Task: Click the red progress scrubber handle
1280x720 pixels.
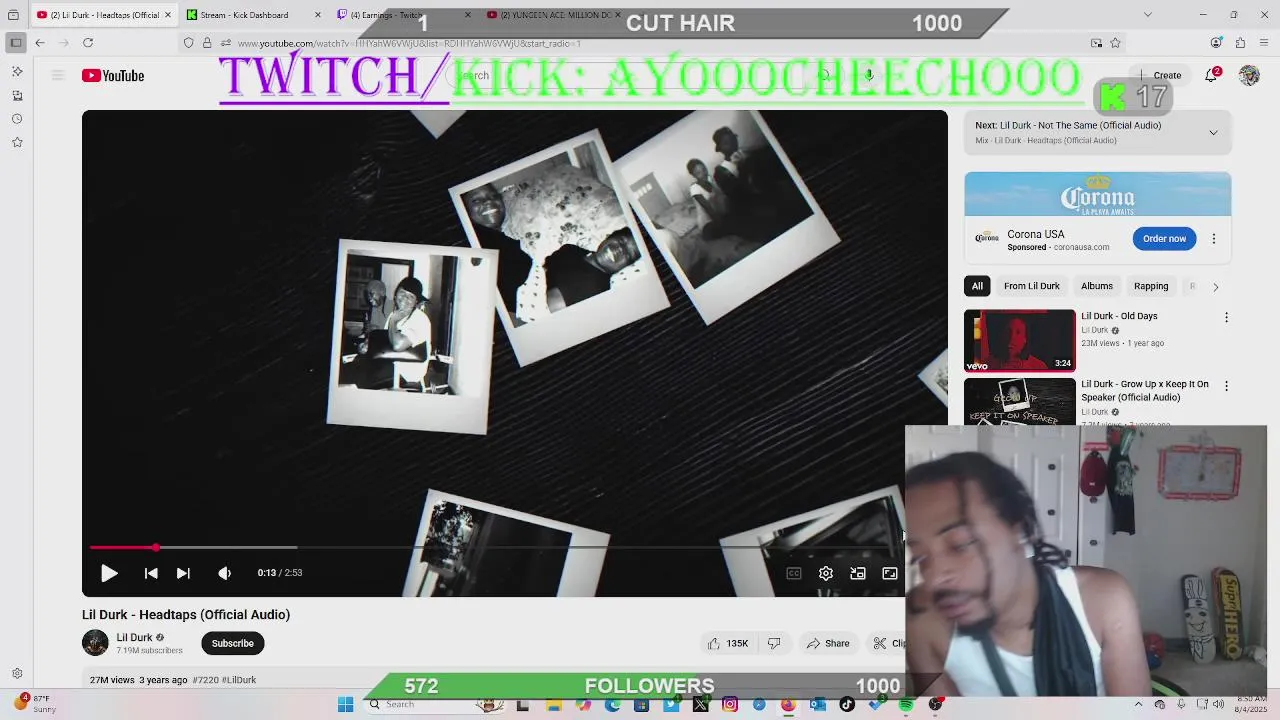Action: click(156, 547)
